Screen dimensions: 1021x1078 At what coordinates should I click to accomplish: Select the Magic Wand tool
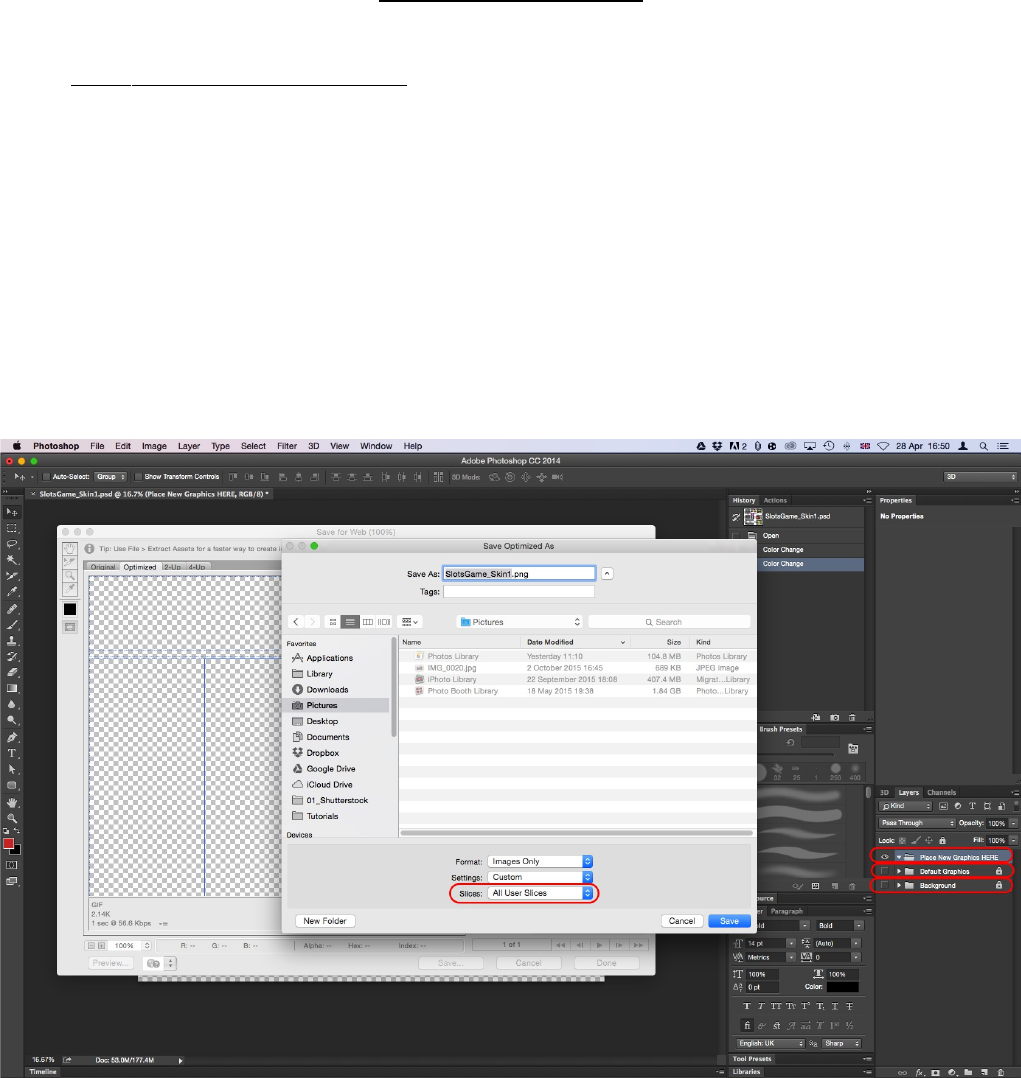pyautogui.click(x=12, y=560)
